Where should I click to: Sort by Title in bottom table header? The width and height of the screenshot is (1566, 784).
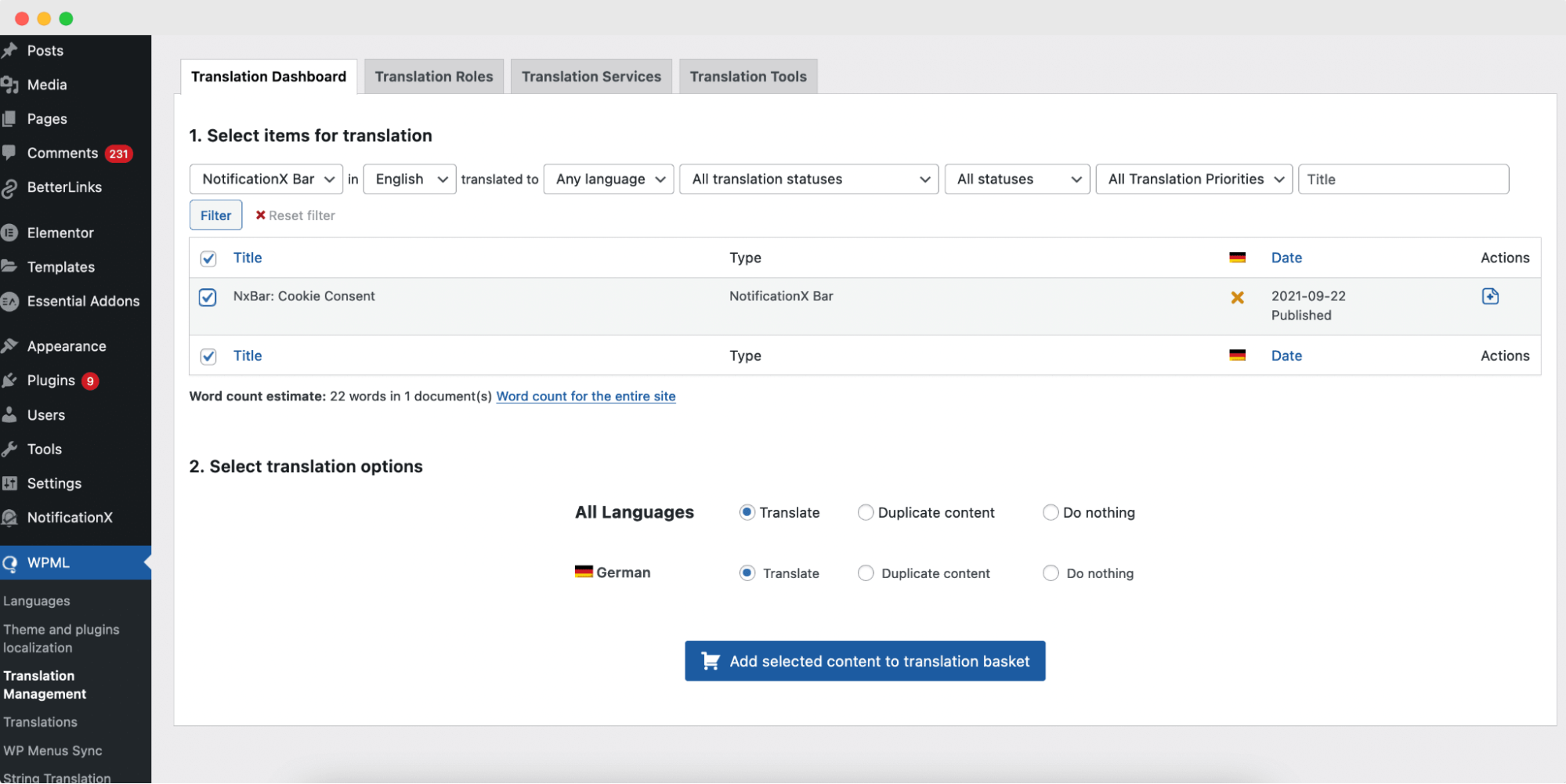tap(248, 356)
